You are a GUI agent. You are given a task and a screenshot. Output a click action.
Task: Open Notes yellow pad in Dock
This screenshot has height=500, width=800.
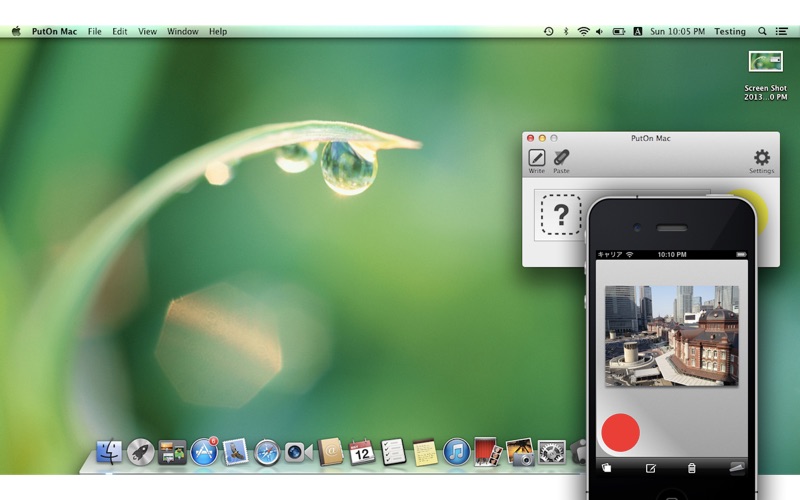tap(425, 452)
